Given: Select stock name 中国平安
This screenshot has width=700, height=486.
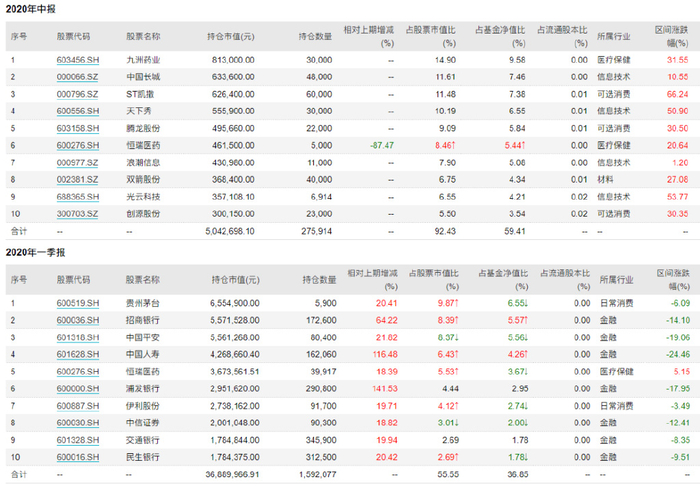Looking at the screenshot, I should [x=142, y=337].
